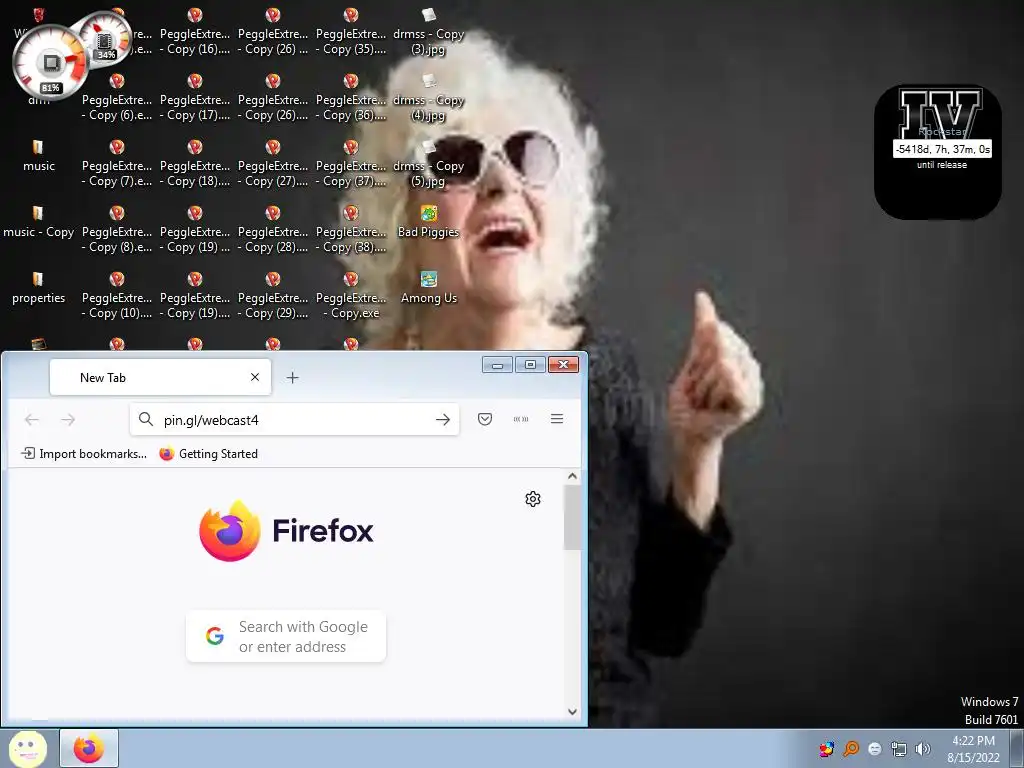Select the Bad Piggies shortcut
Viewport: 1024px width, 768px height.
(x=428, y=222)
